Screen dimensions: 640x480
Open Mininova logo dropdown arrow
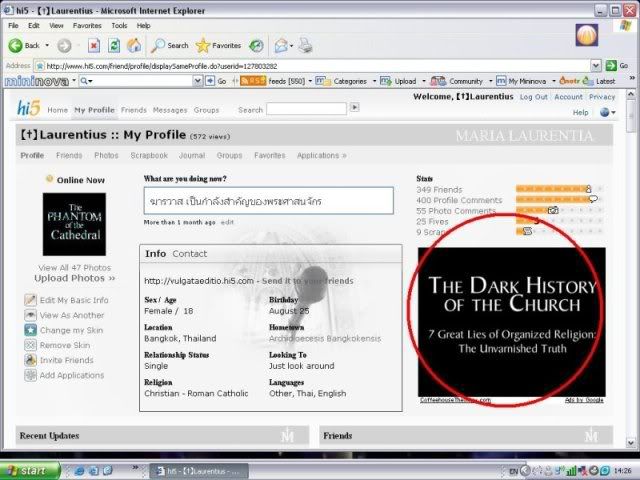(x=74, y=80)
